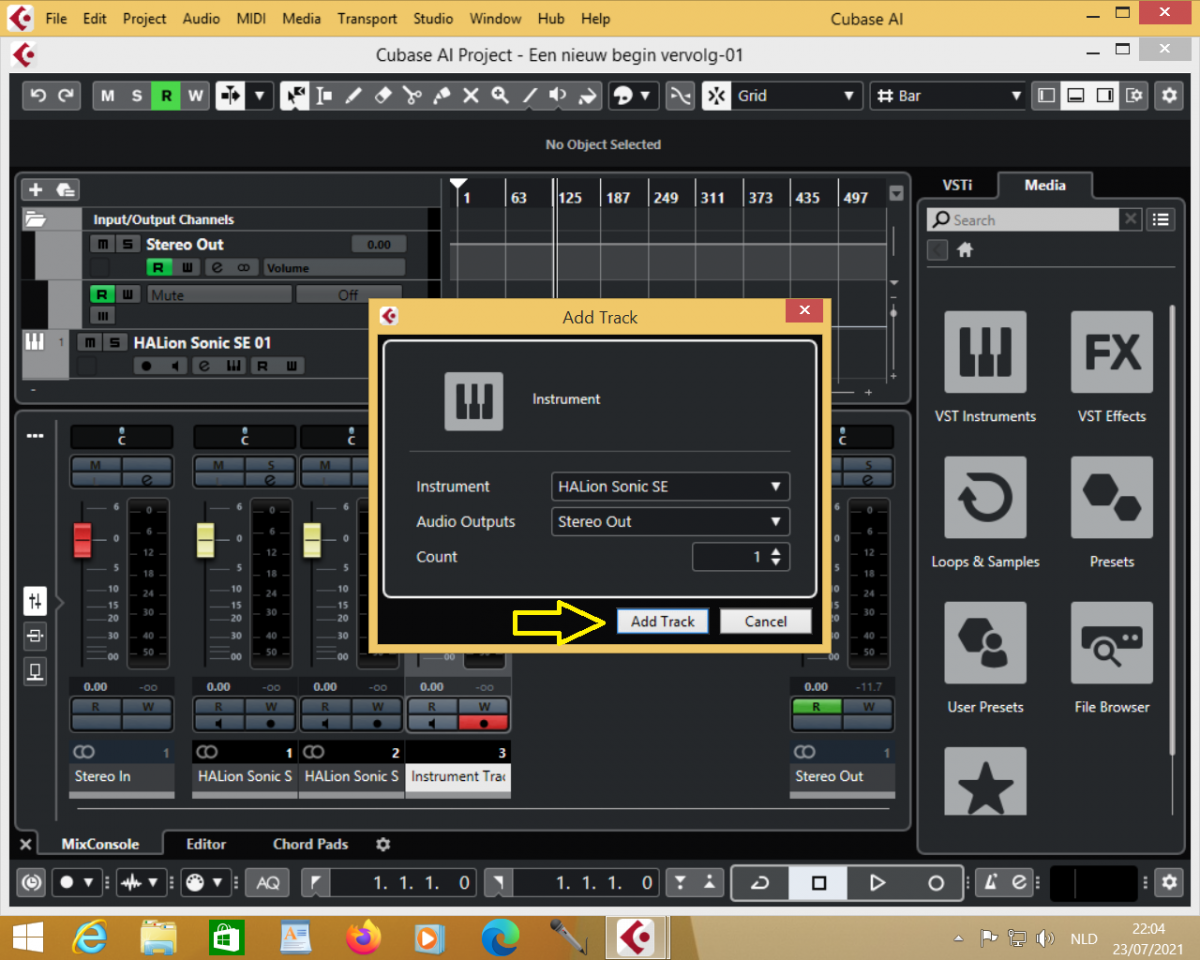The width and height of the screenshot is (1200, 960).
Task: Open File Browser in Media panel
Action: [x=1112, y=642]
